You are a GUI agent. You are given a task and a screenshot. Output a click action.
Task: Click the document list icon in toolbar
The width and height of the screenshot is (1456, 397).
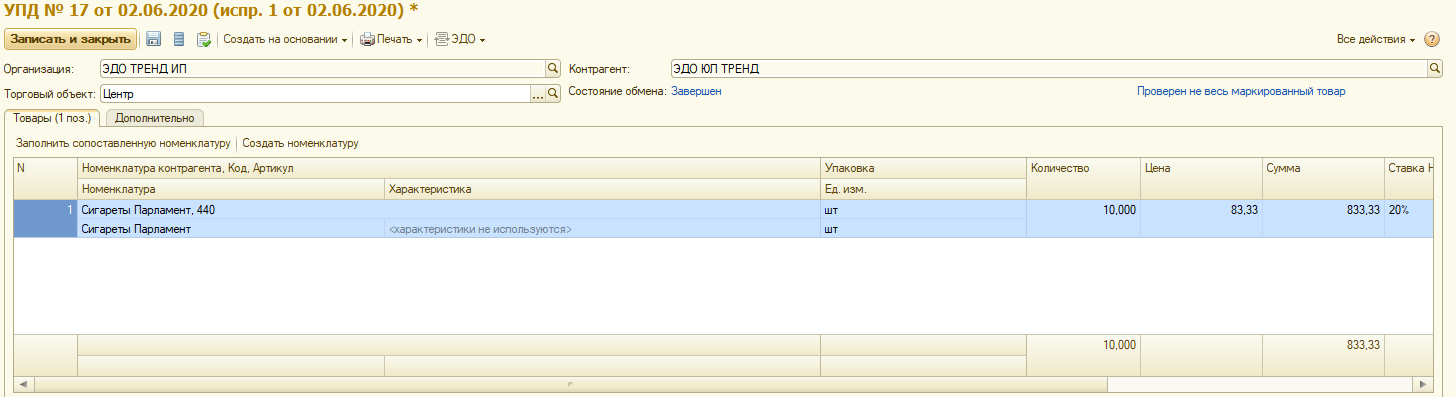(x=179, y=39)
